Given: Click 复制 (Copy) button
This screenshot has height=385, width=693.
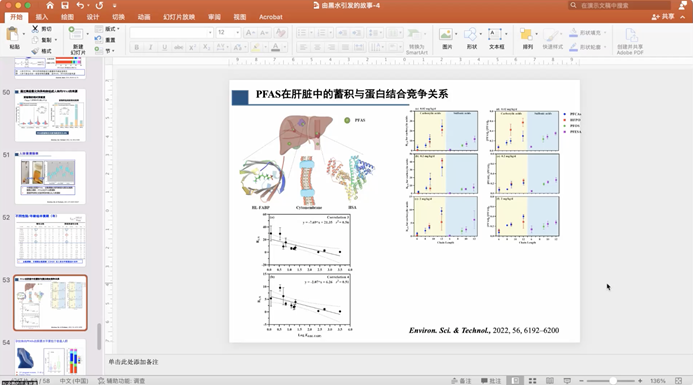Looking at the screenshot, I should pyautogui.click(x=43, y=40).
